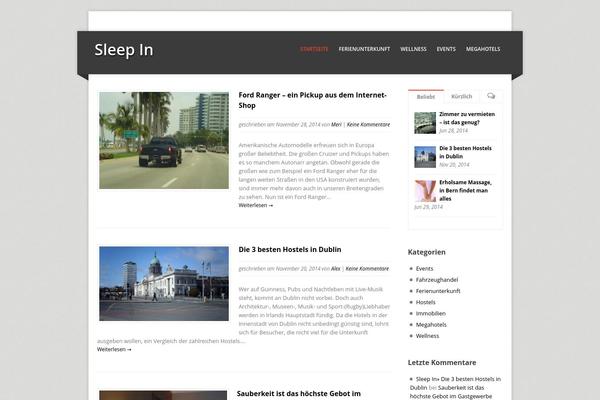The width and height of the screenshot is (600, 400).
Task: Open Keine Kommentare for Dublin hostels post
Action: coord(367,269)
